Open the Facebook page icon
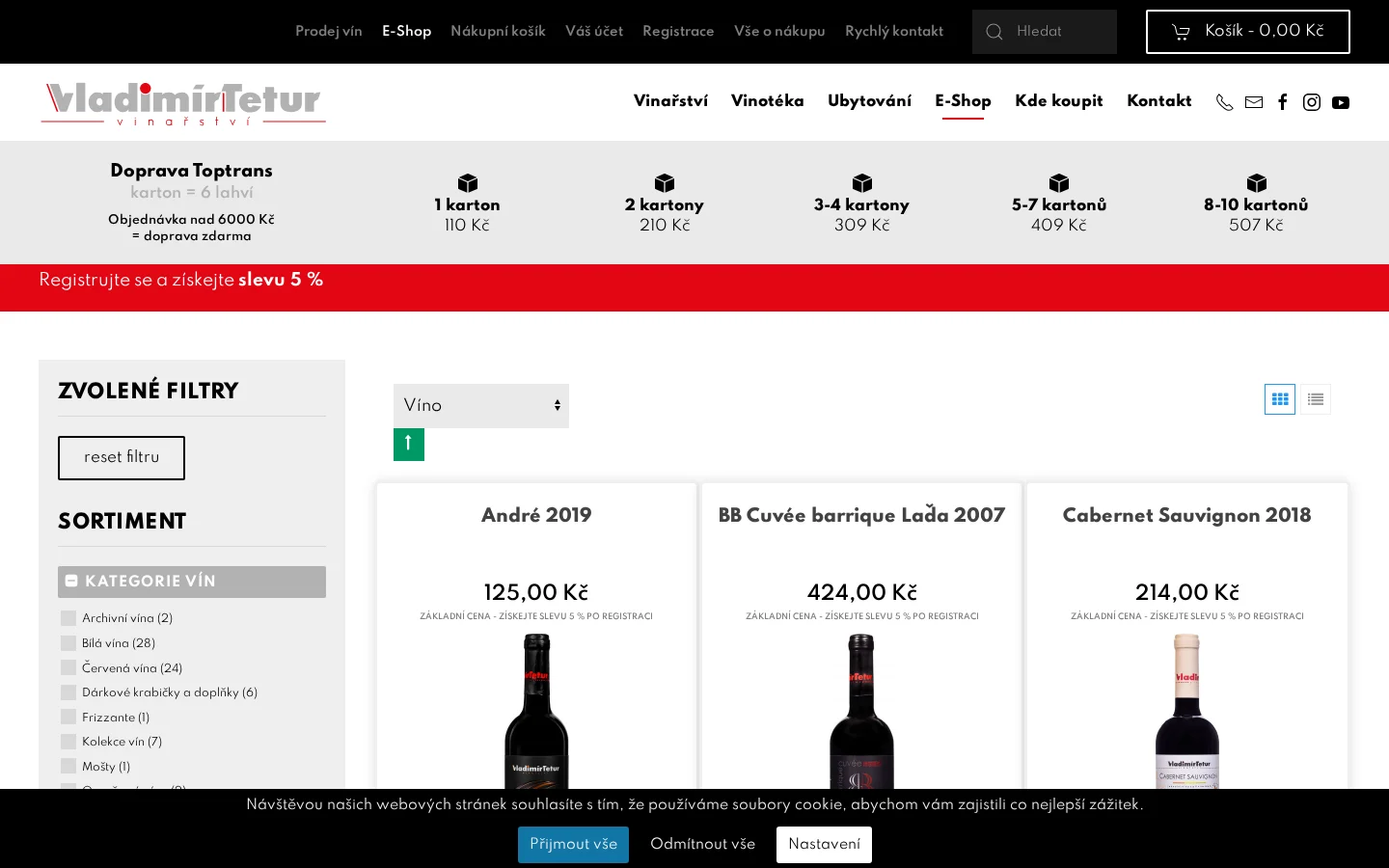The width and height of the screenshot is (1389, 868). 1283,102
